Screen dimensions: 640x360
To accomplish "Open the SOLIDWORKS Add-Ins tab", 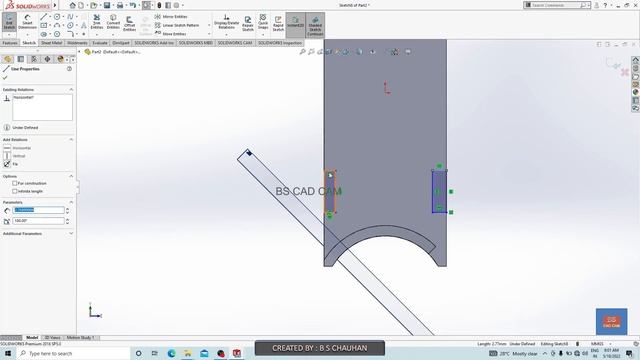I will [x=154, y=43].
